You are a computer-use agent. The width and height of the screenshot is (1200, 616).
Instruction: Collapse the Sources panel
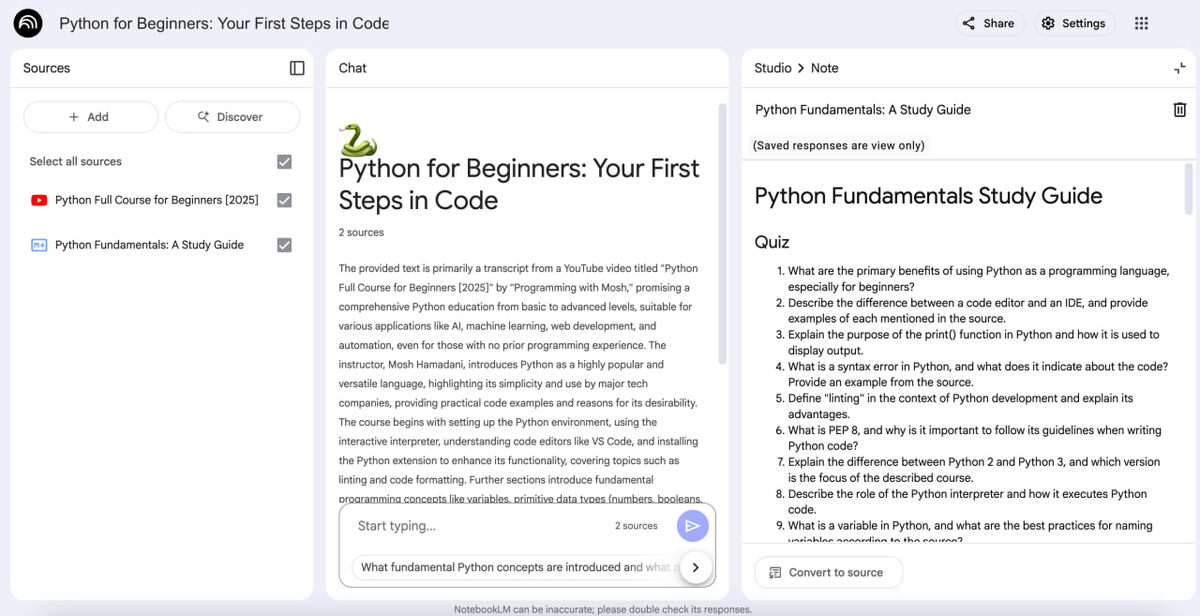(297, 68)
